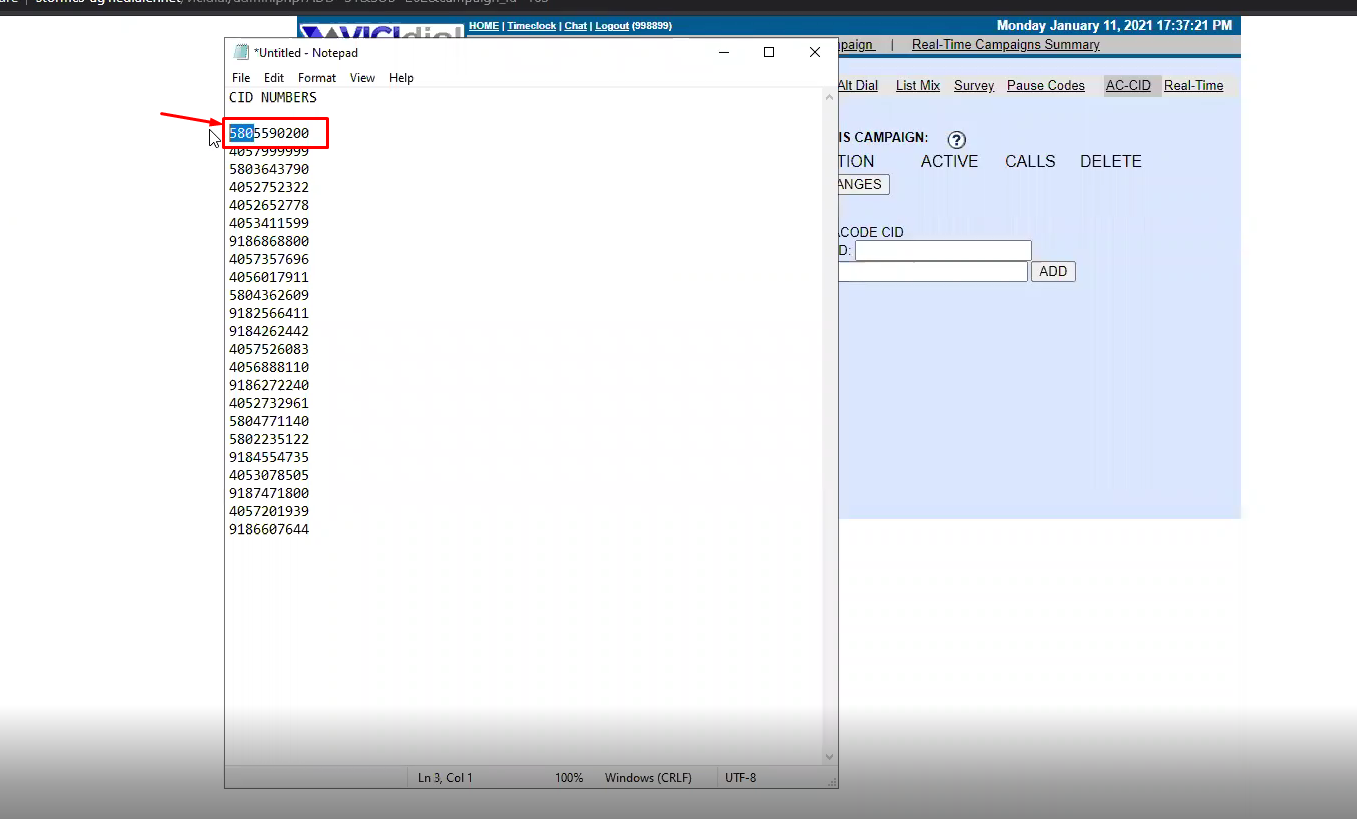Image resolution: width=1357 pixels, height=819 pixels.
Task: Open Real-Time Campaigns Summary link
Action: [1006, 45]
